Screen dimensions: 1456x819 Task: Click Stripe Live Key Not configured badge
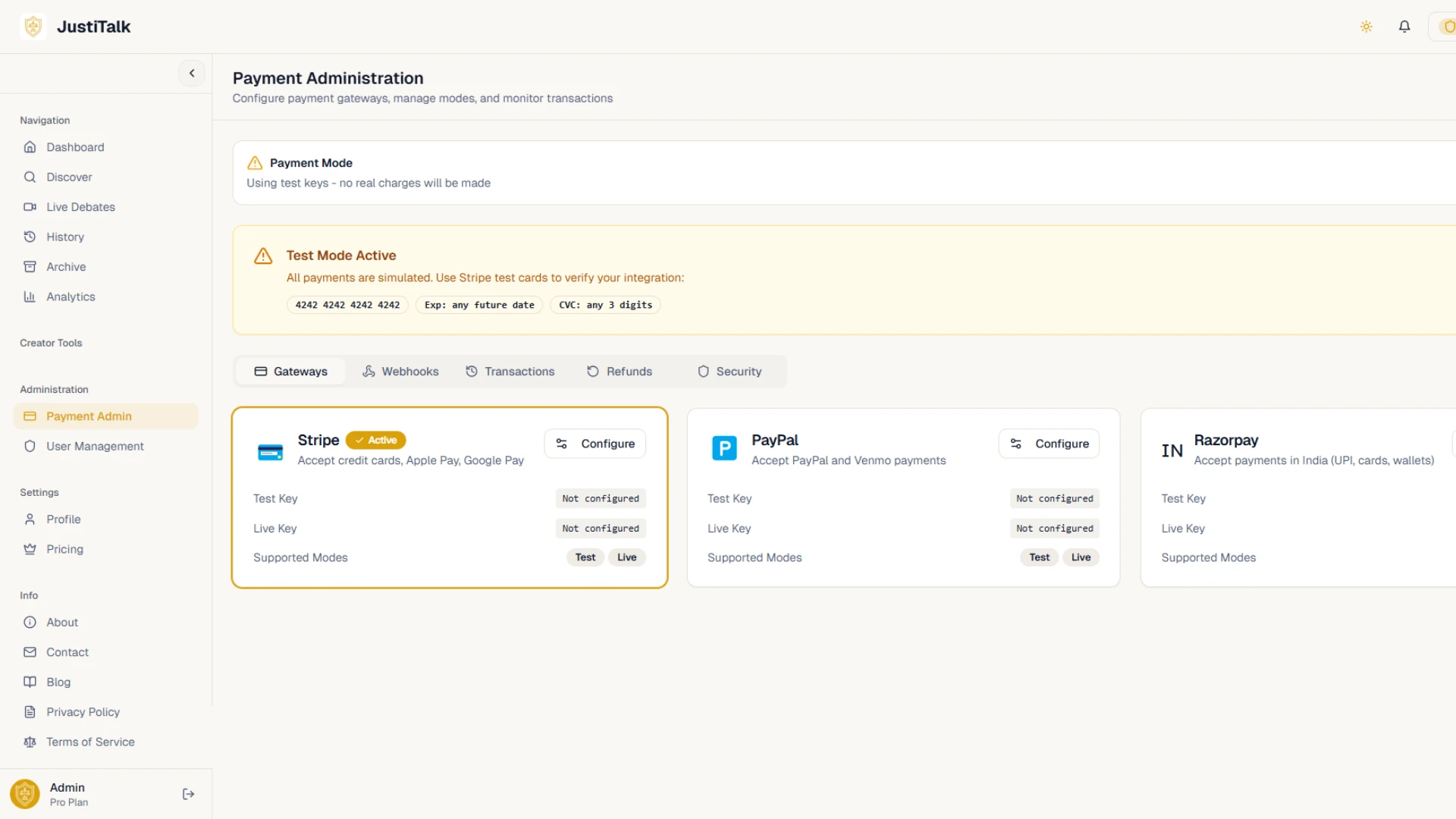[601, 529]
